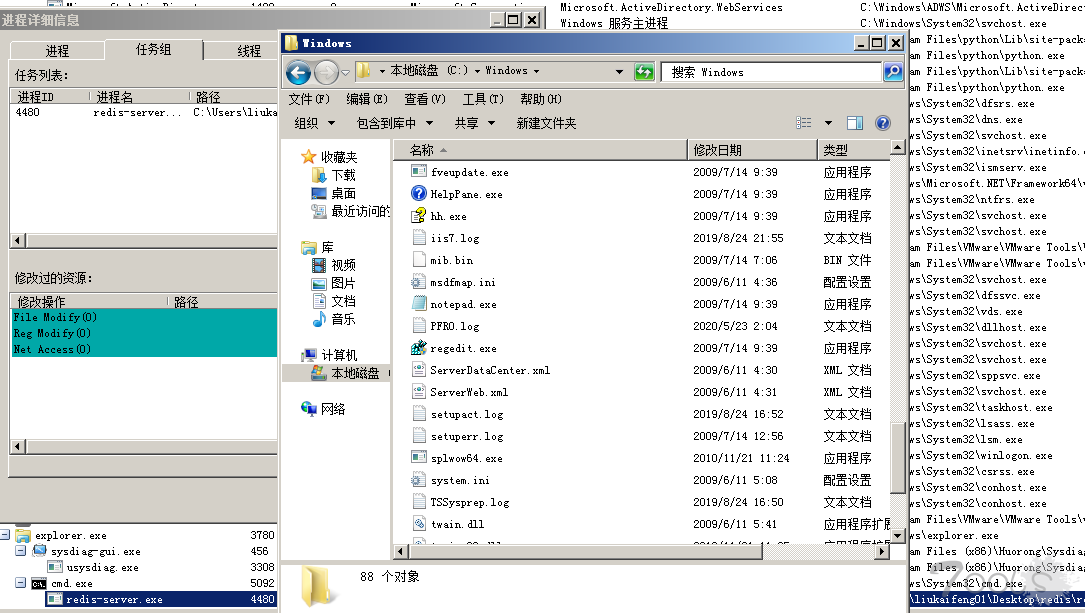Click the 音乐 library icon
This screenshot has height=613, width=1085.
(319, 319)
